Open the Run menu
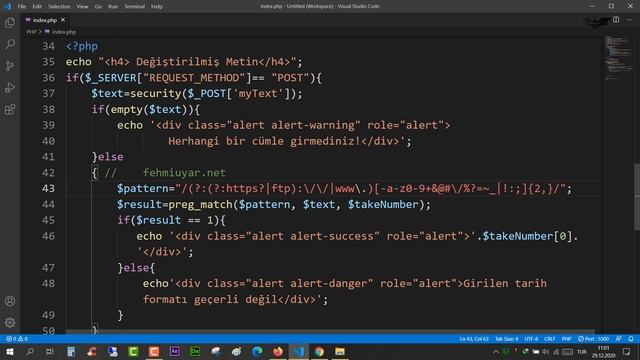Image resolution: width=640 pixels, height=360 pixels. pos(113,6)
